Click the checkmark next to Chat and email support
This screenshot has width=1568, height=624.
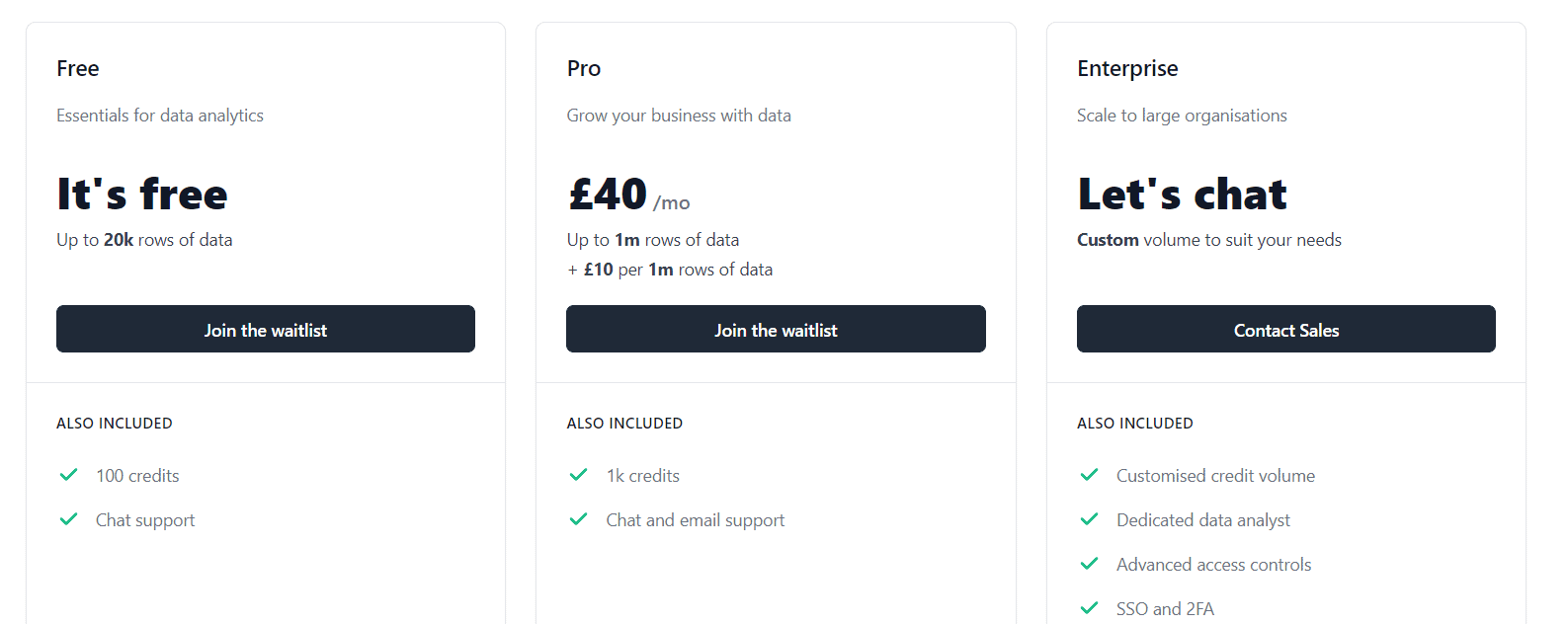point(579,519)
